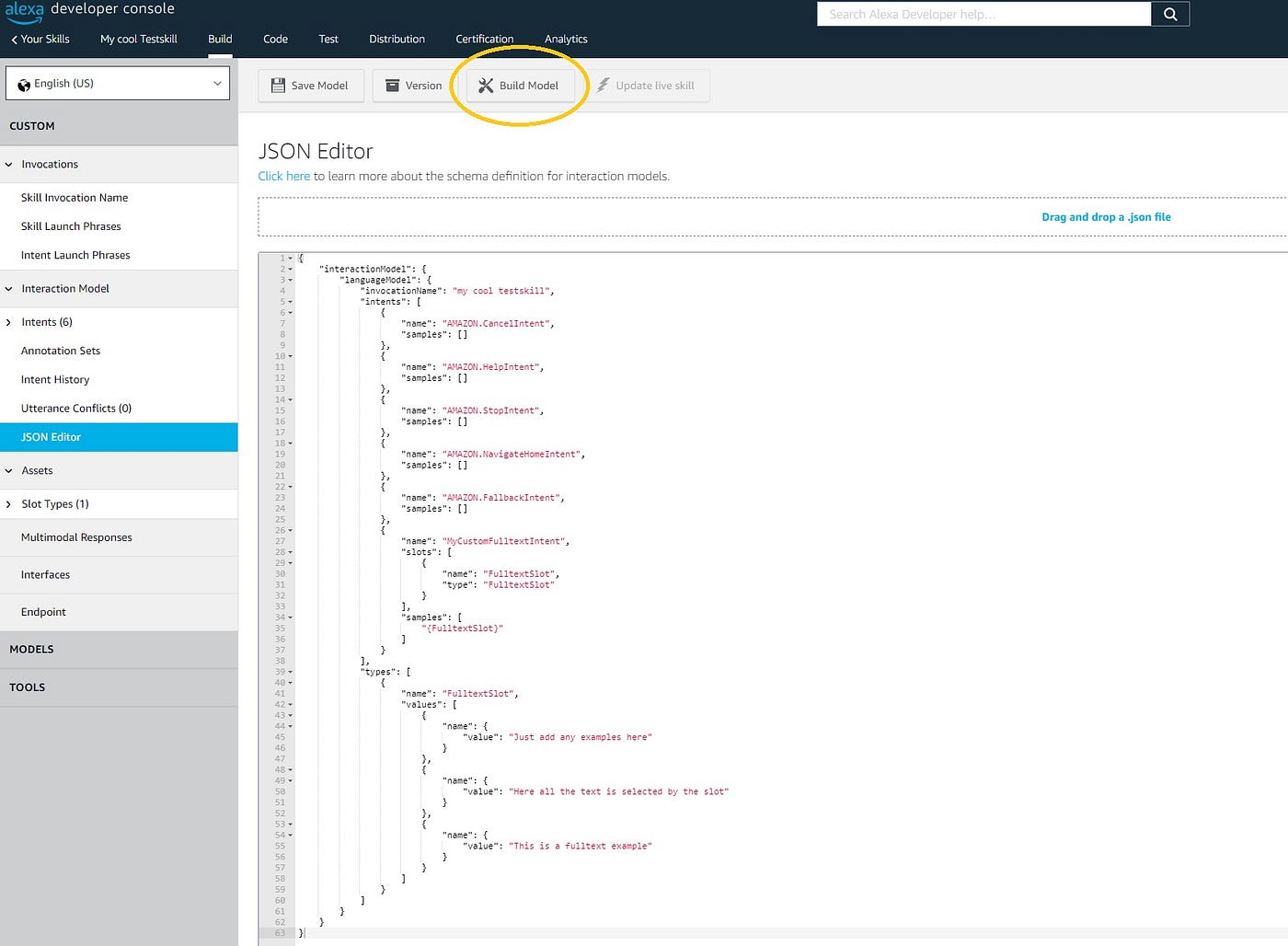
Task: Follow the Click here schema link
Action: coord(284,176)
